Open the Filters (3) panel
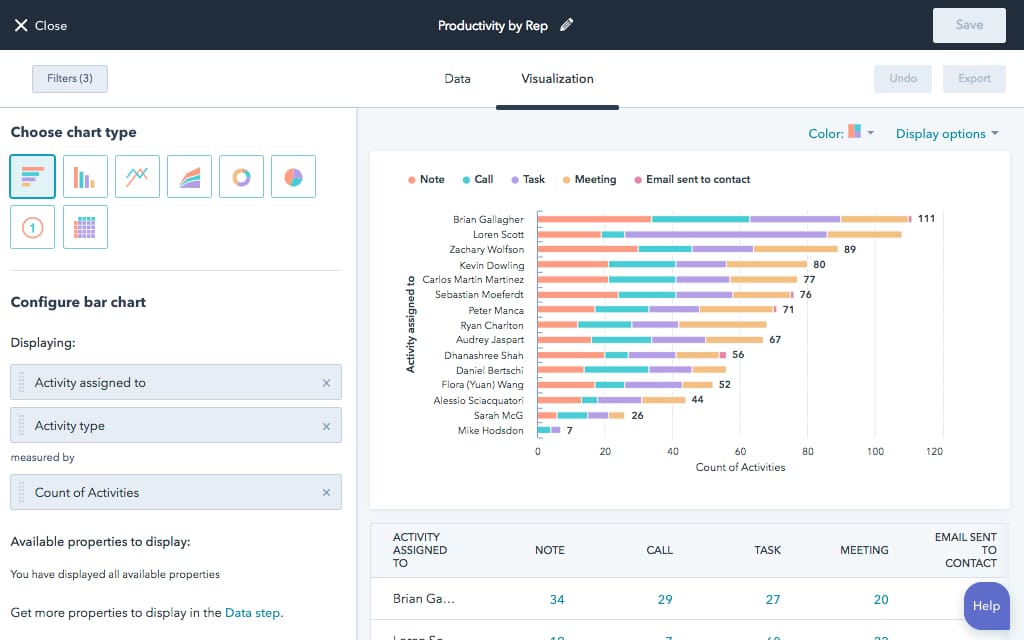Screen dimensions: 1024x640 coord(69,78)
